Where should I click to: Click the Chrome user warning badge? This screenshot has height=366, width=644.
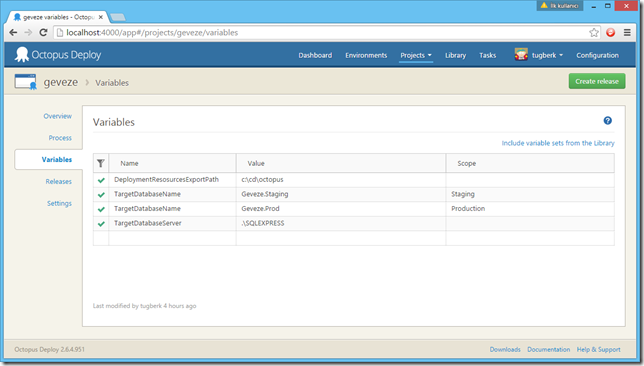point(559,6)
